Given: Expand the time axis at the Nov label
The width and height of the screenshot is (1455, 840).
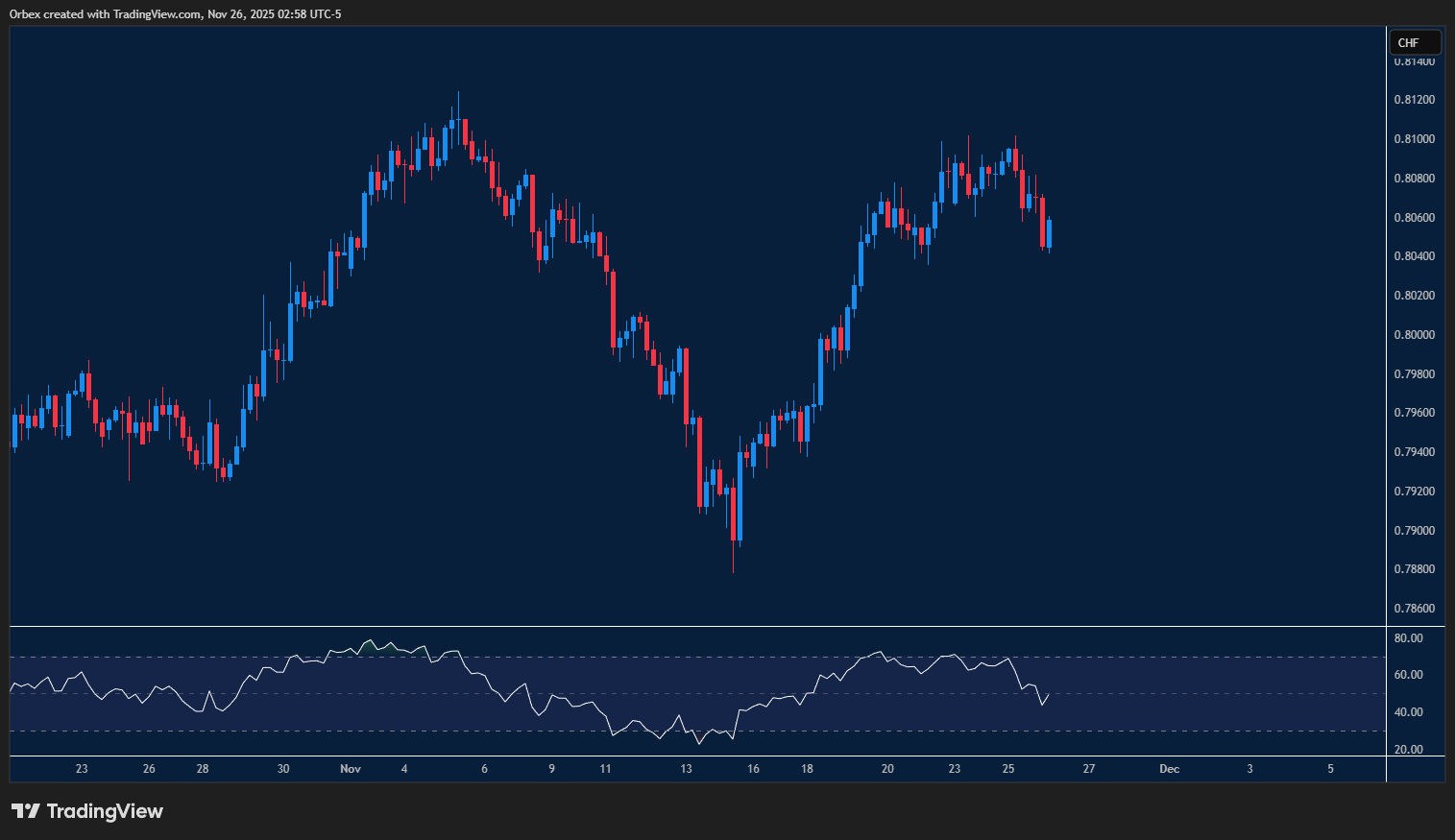Looking at the screenshot, I should (x=350, y=769).
